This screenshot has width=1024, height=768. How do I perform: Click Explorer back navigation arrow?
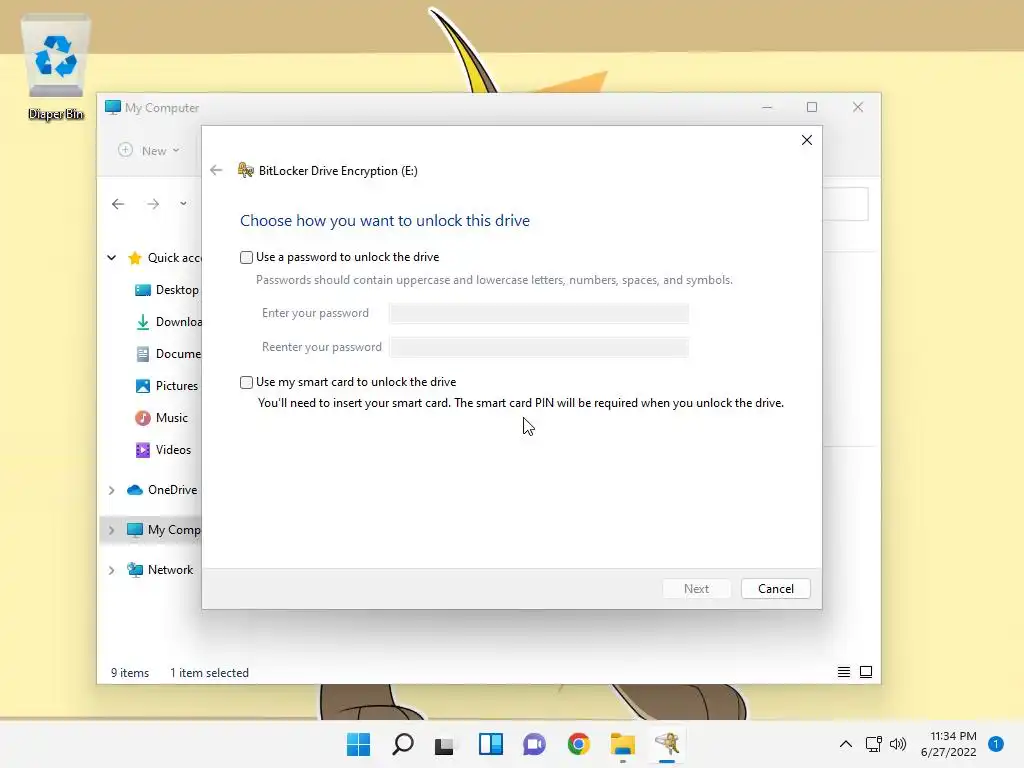(118, 204)
